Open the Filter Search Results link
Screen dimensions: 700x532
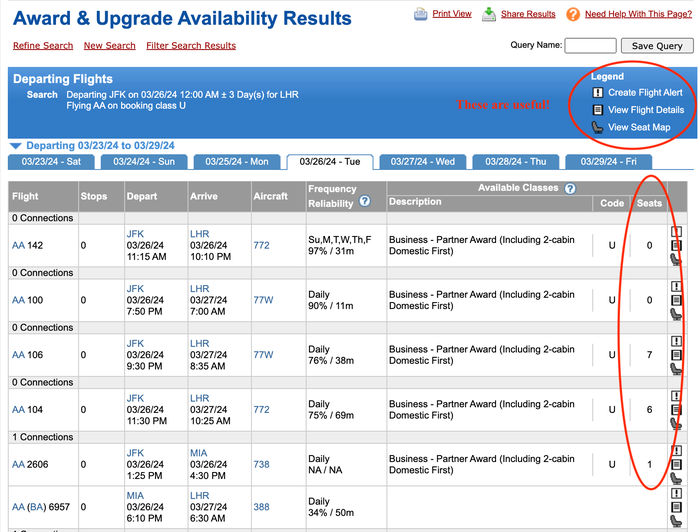191,46
